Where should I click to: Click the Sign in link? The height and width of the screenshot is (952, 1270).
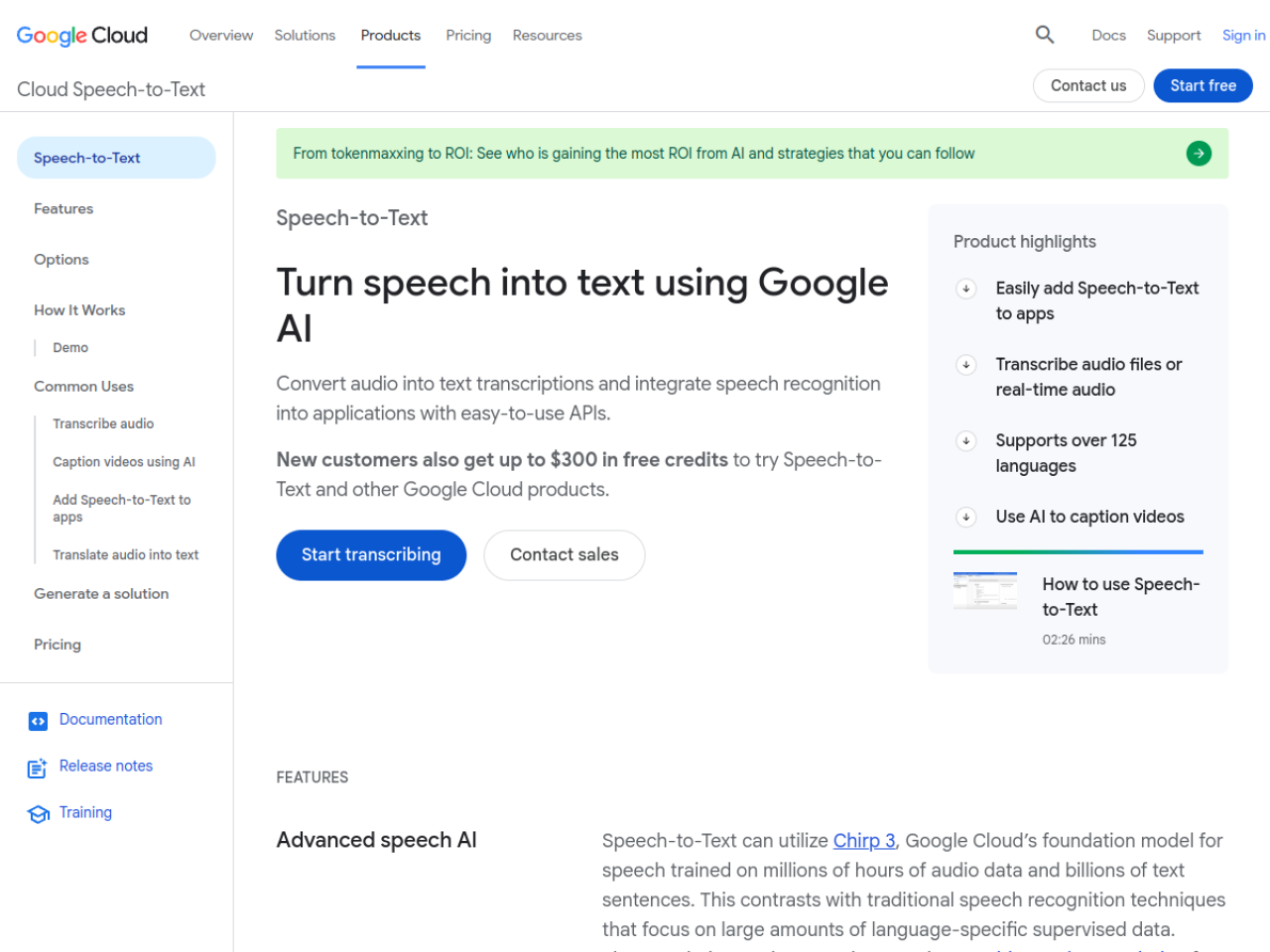point(1243,35)
